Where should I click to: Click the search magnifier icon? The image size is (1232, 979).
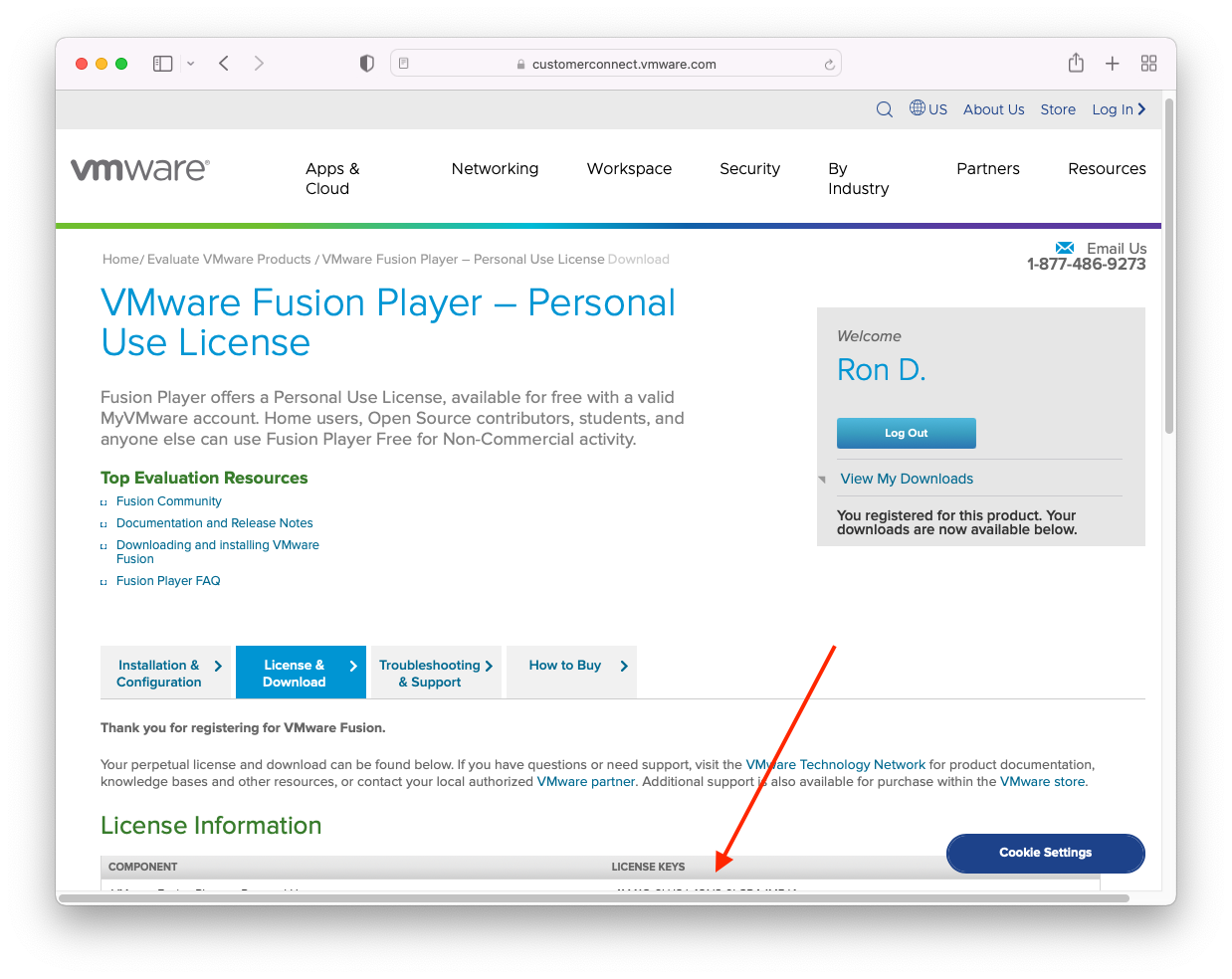point(884,109)
